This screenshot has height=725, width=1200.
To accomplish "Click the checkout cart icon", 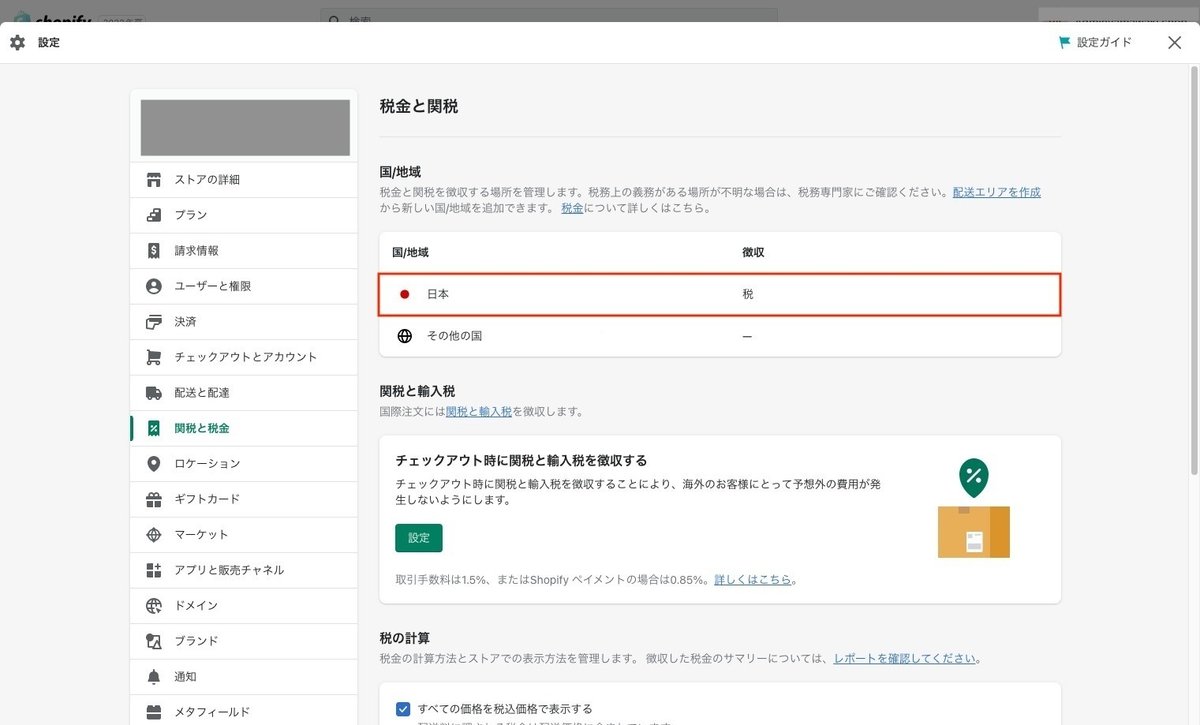I will click(x=153, y=357).
